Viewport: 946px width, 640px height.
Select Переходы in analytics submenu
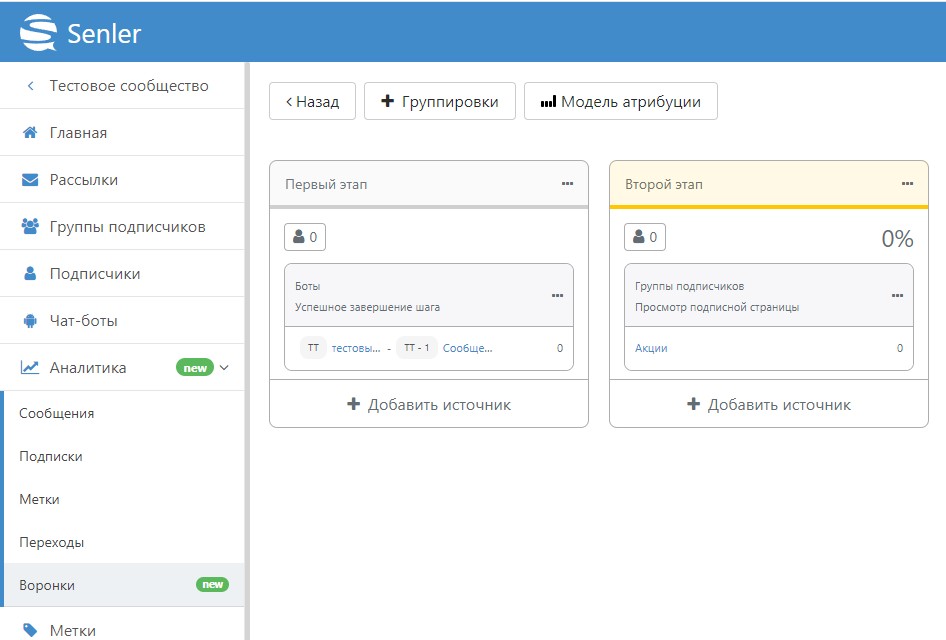52,542
